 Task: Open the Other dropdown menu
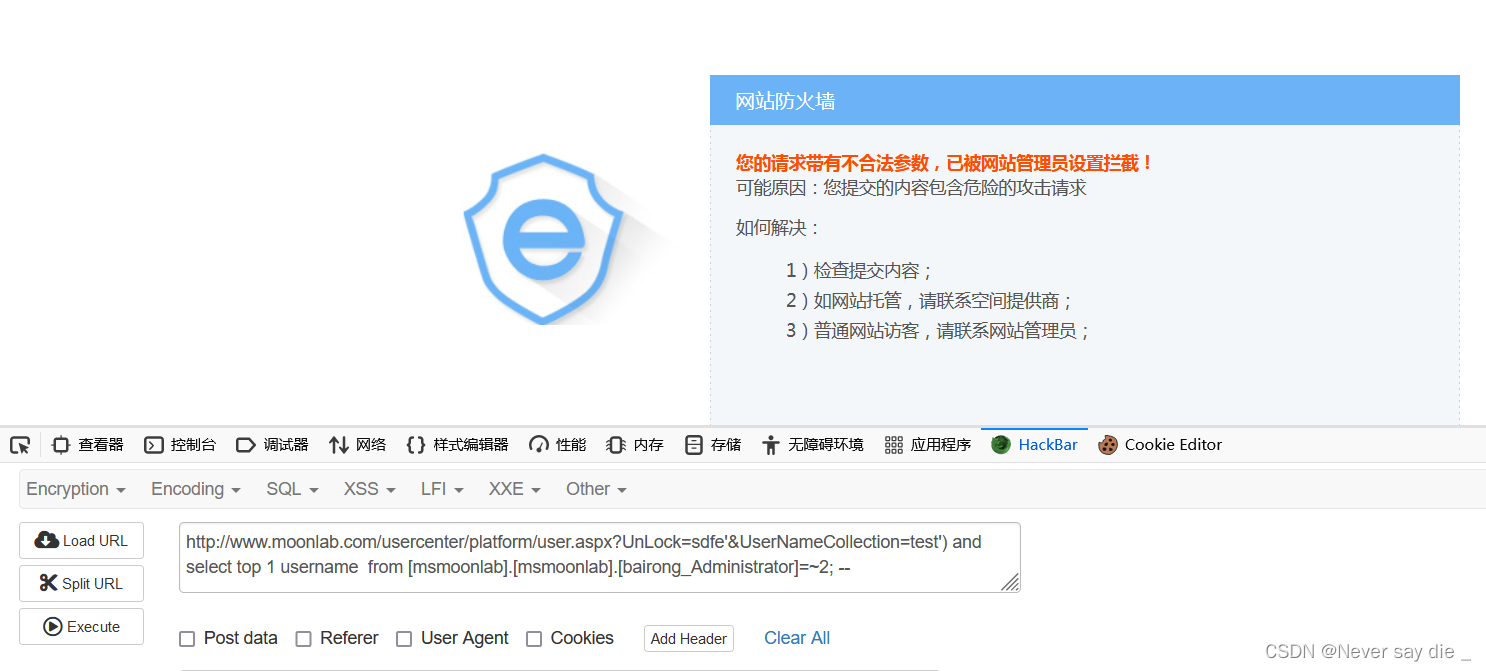(x=596, y=489)
